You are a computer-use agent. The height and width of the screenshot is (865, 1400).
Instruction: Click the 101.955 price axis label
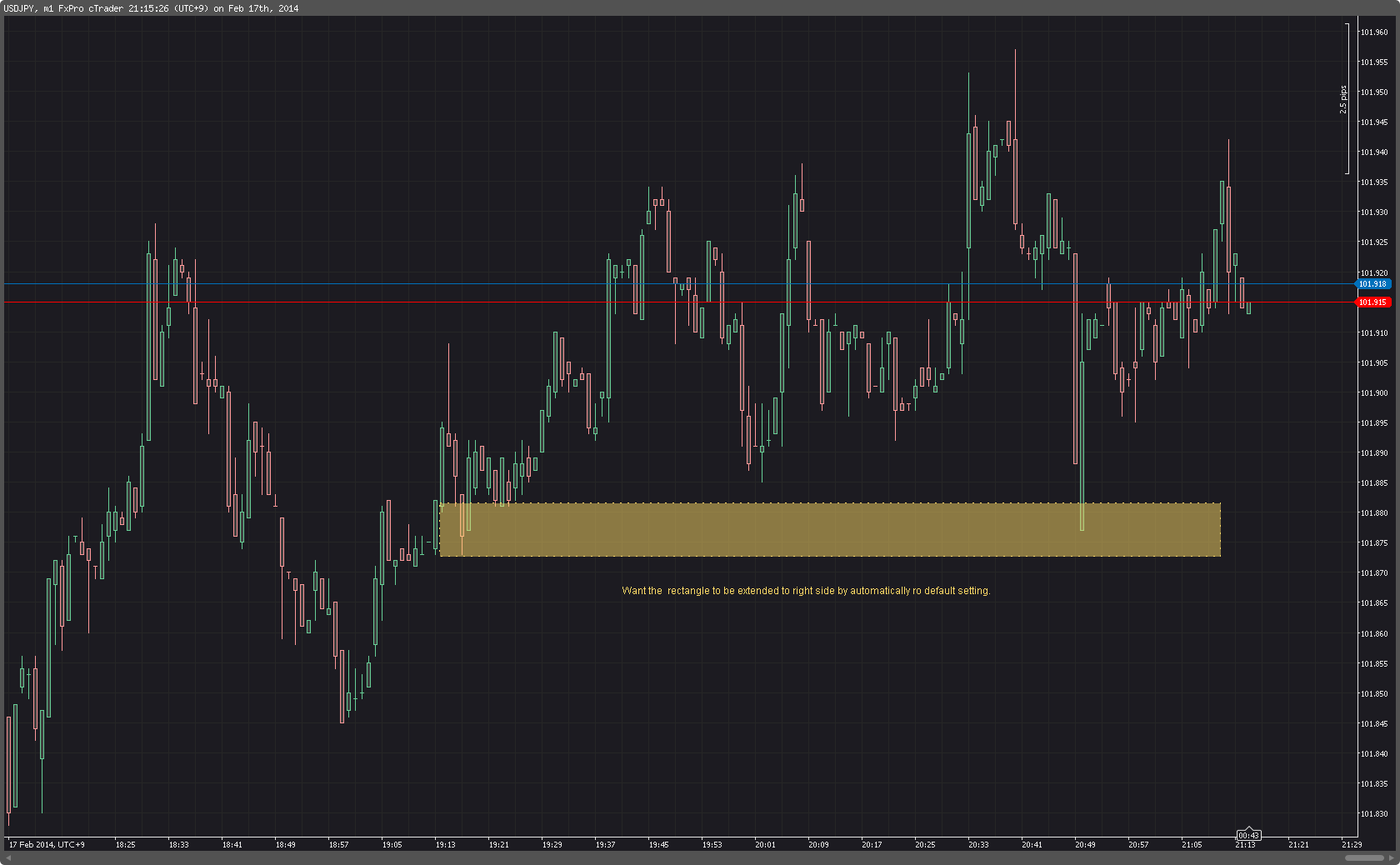[x=1374, y=62]
